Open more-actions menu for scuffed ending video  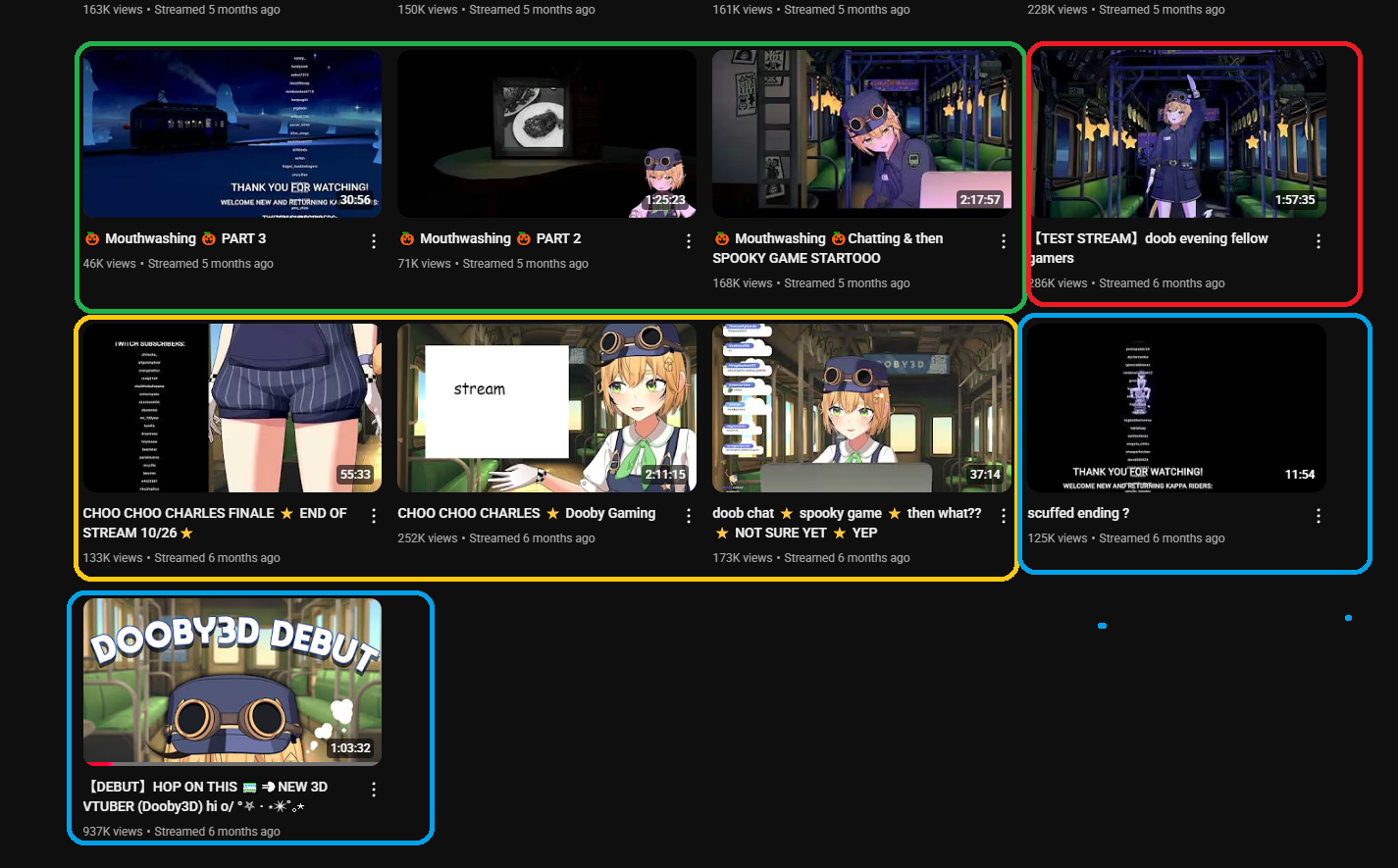pos(1319,516)
